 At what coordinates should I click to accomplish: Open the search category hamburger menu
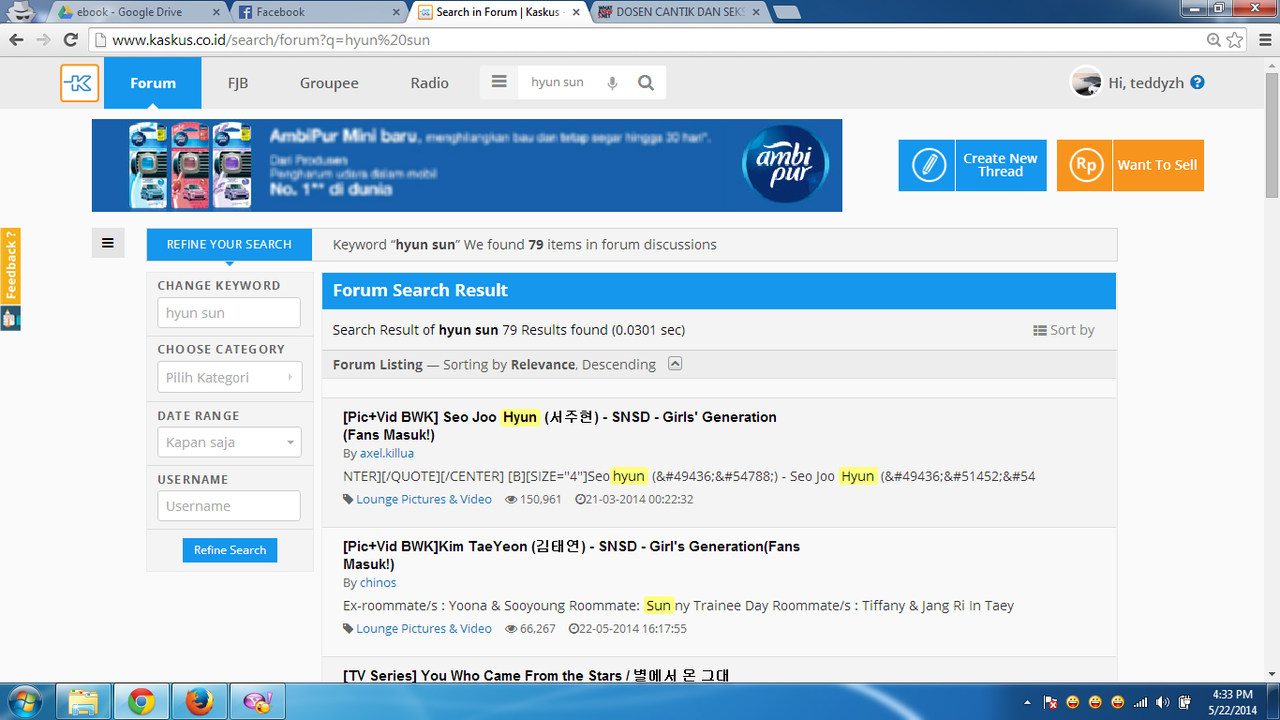pyautogui.click(x=499, y=82)
